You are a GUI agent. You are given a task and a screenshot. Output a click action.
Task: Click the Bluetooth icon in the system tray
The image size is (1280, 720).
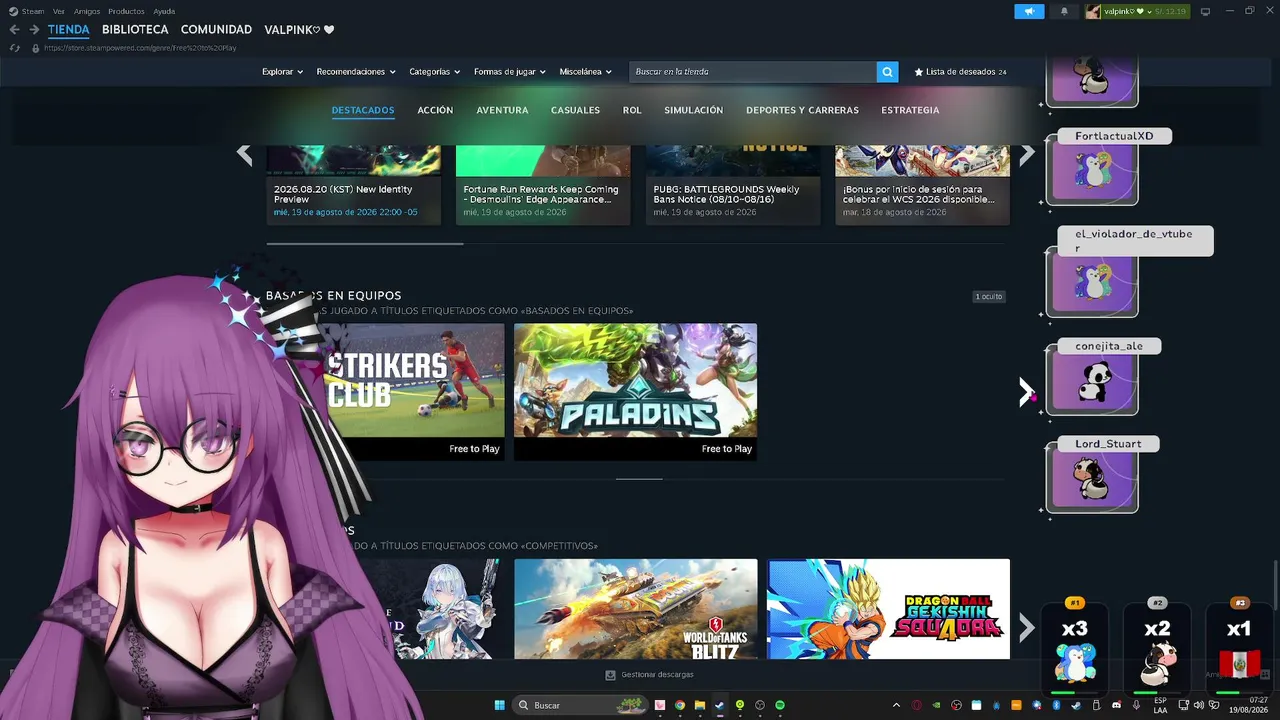tap(1056, 705)
